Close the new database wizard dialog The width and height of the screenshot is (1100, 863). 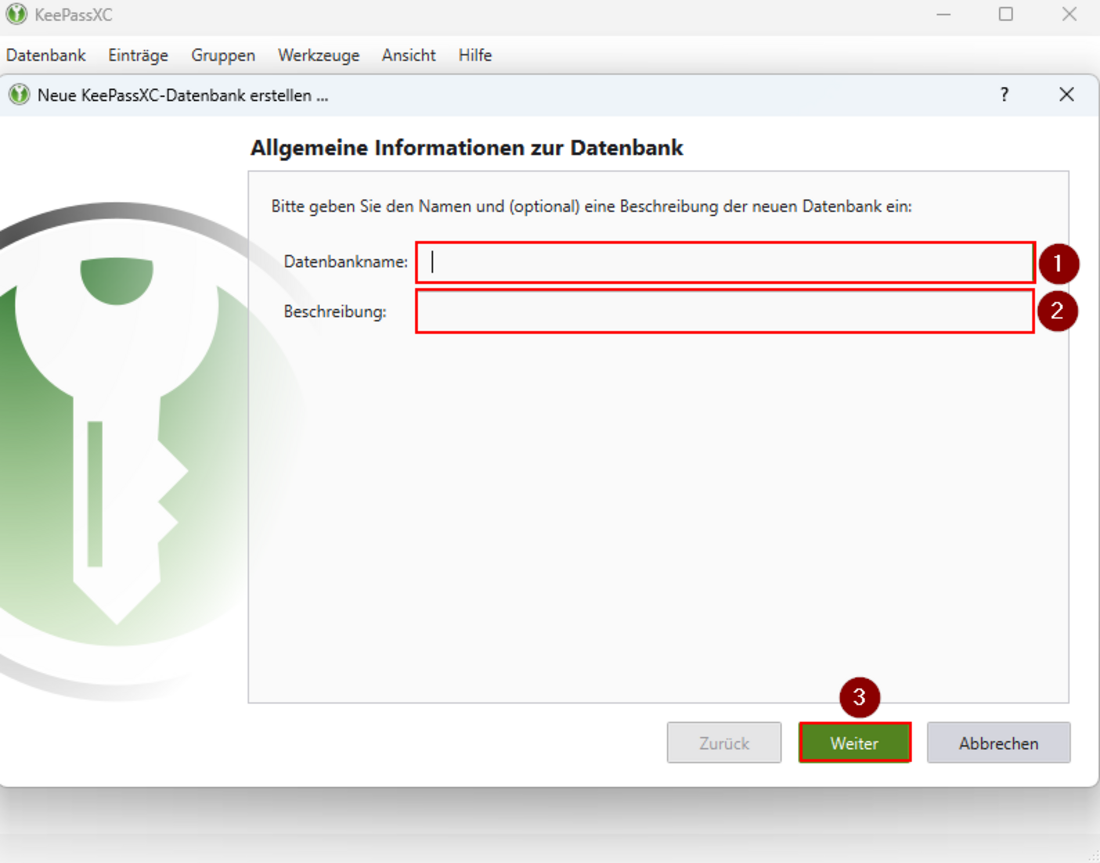tap(1066, 95)
